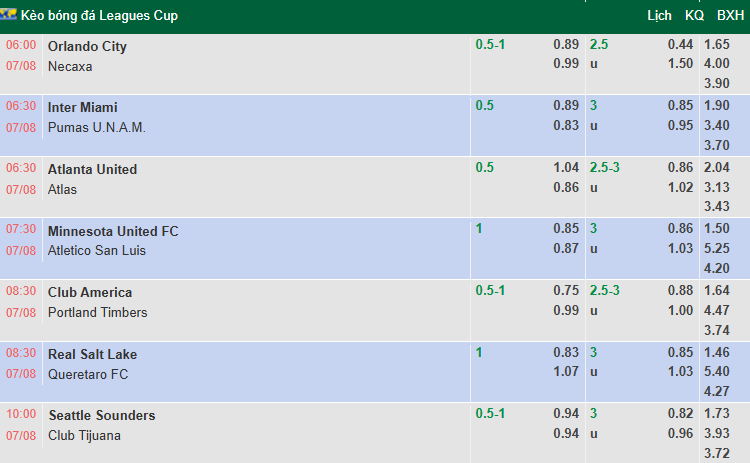Open the Lịch schedule link
This screenshot has height=463, width=750.
(659, 16)
